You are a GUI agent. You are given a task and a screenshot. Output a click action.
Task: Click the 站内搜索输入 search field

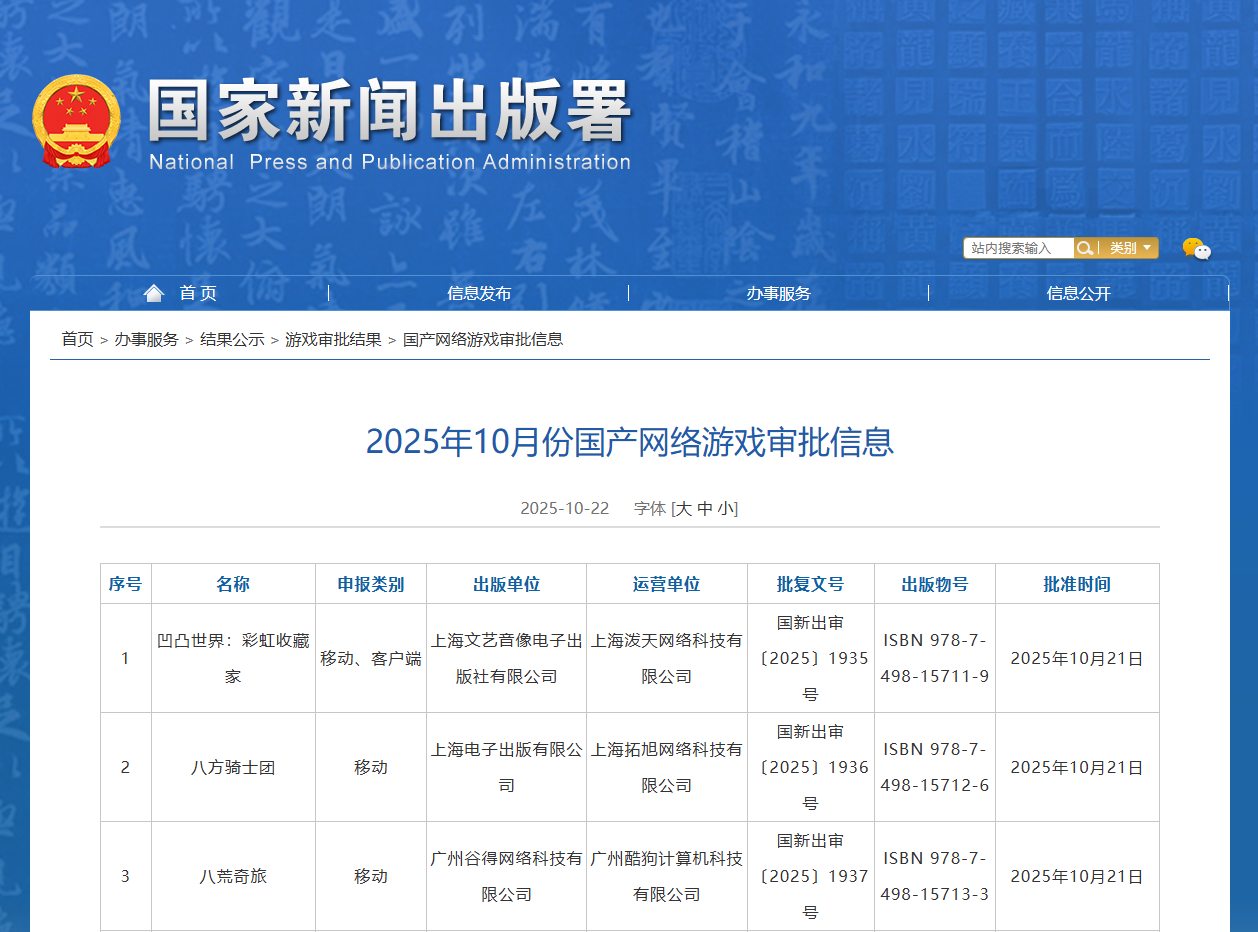tap(1018, 248)
